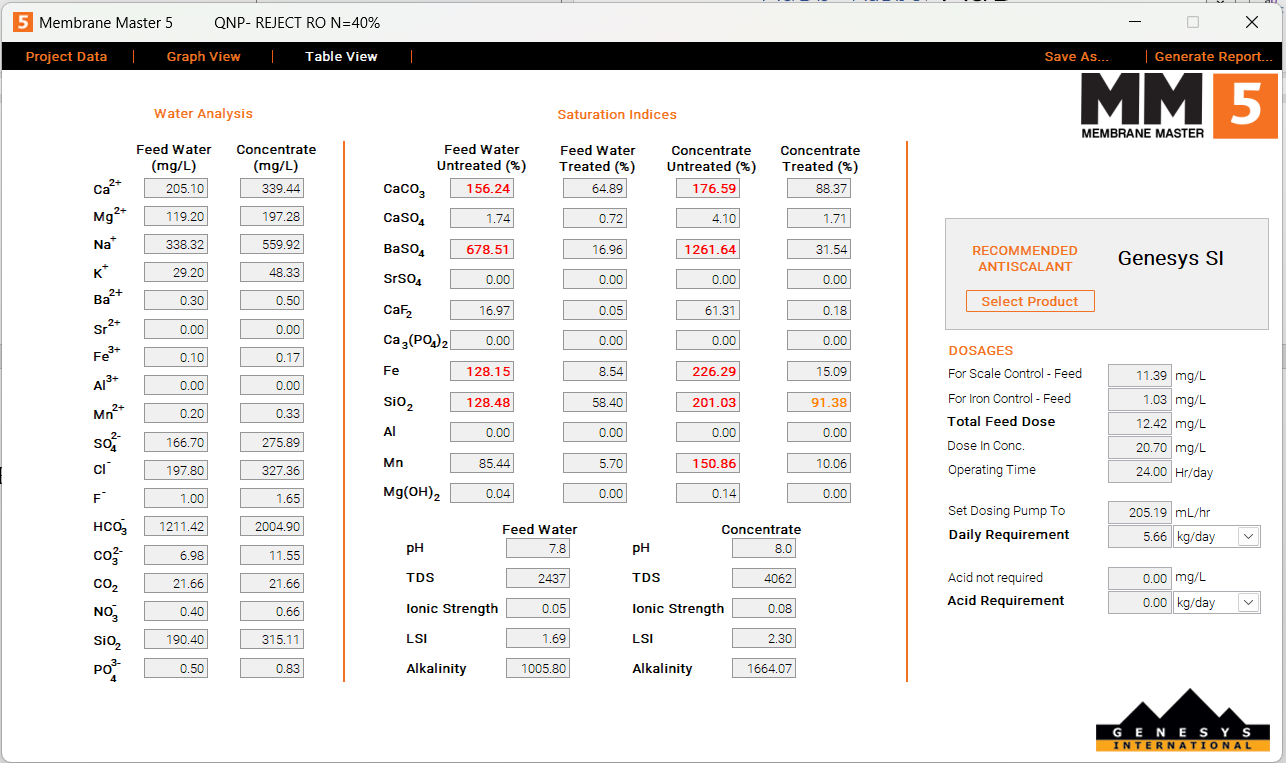Click the Na feed water value 338.32
1286x763 pixels.
pos(176,244)
